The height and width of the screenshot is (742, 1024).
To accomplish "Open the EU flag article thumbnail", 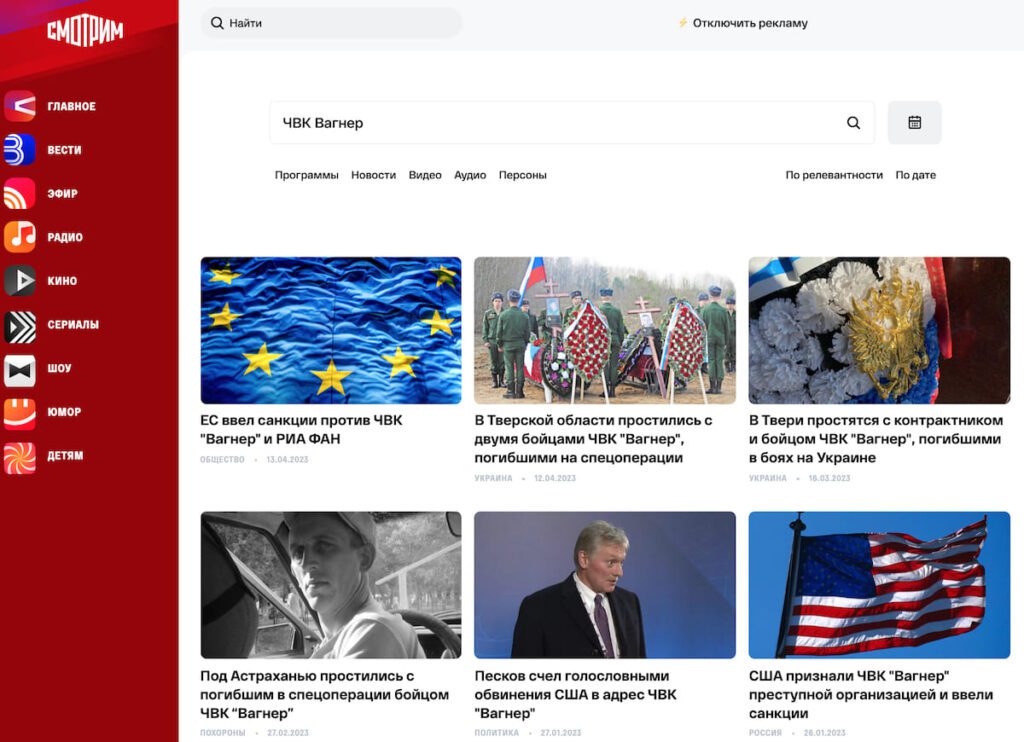I will [331, 331].
